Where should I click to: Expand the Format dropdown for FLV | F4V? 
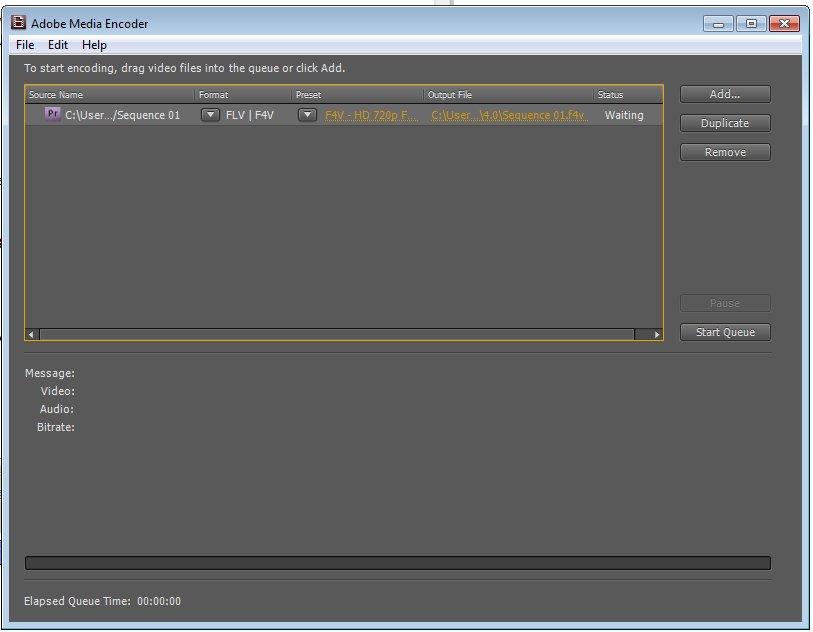point(210,115)
